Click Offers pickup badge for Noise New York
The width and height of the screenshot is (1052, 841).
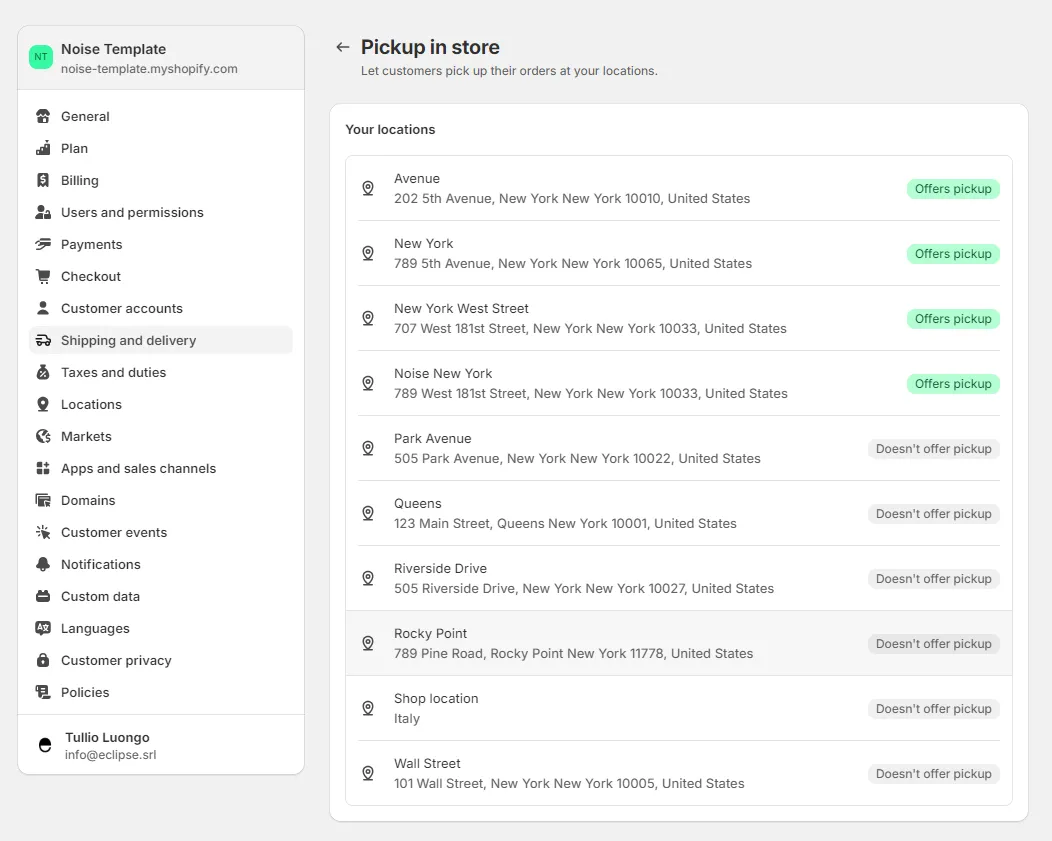tap(952, 384)
